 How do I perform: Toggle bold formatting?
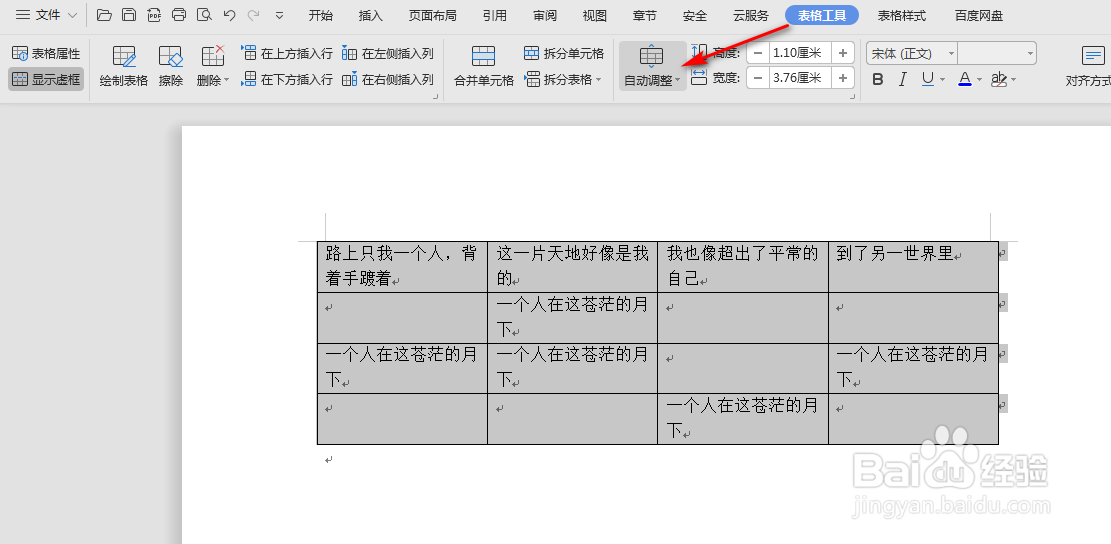tap(878, 79)
